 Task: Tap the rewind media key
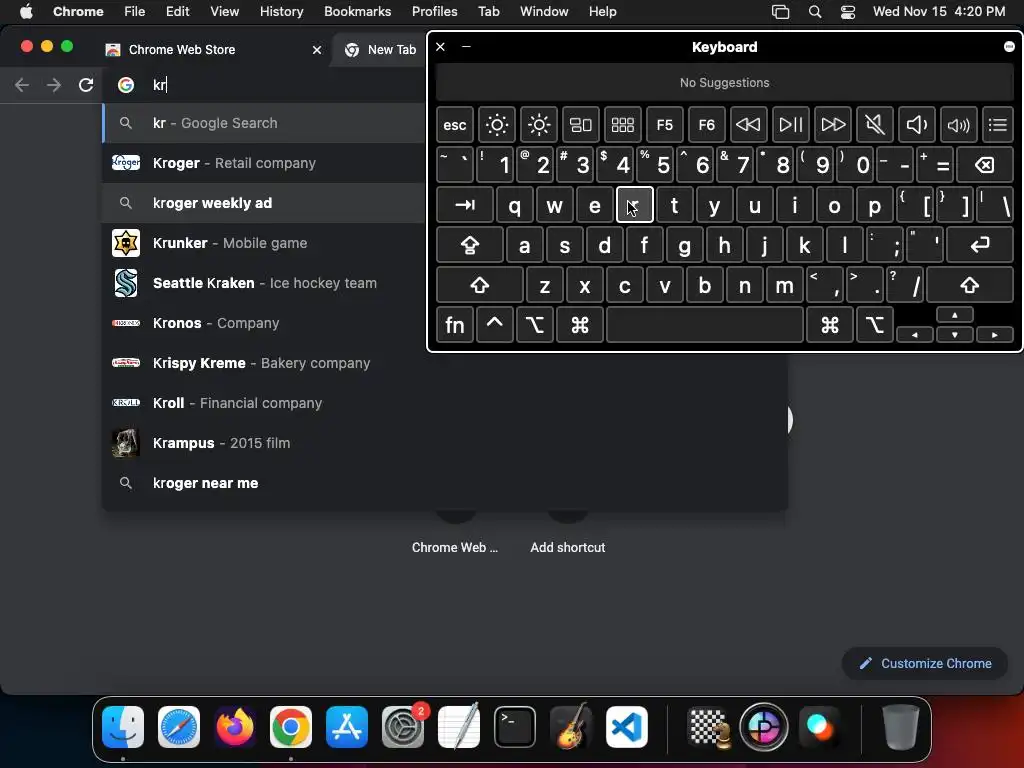click(x=748, y=125)
